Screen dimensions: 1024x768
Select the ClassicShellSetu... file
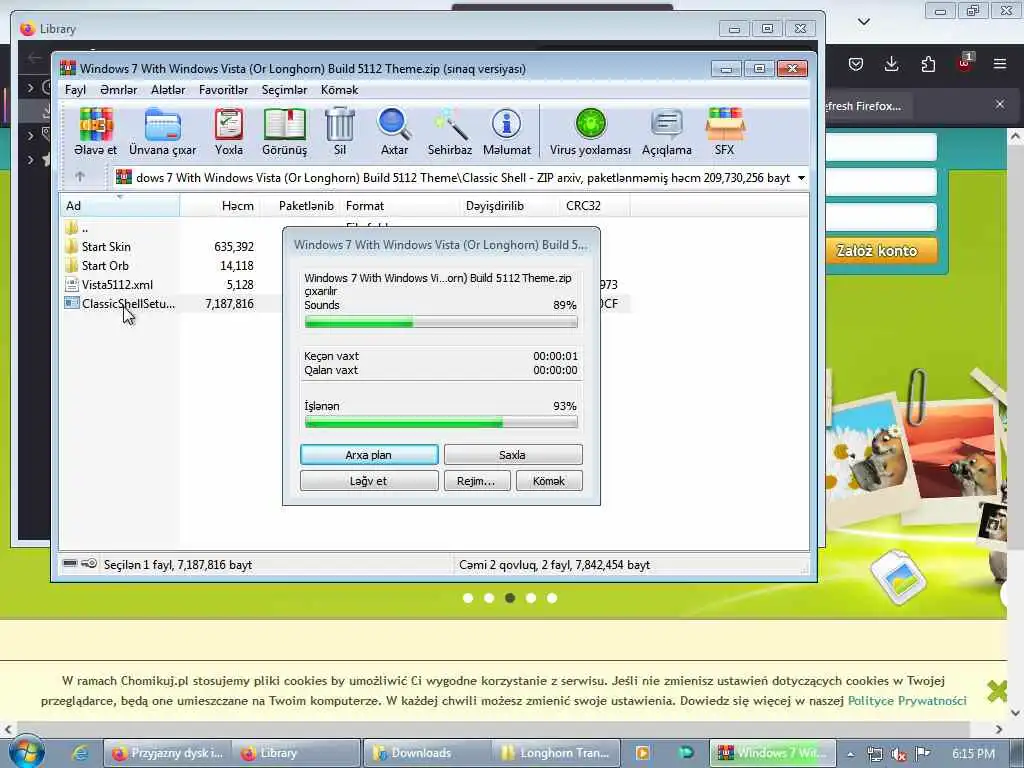click(x=128, y=303)
